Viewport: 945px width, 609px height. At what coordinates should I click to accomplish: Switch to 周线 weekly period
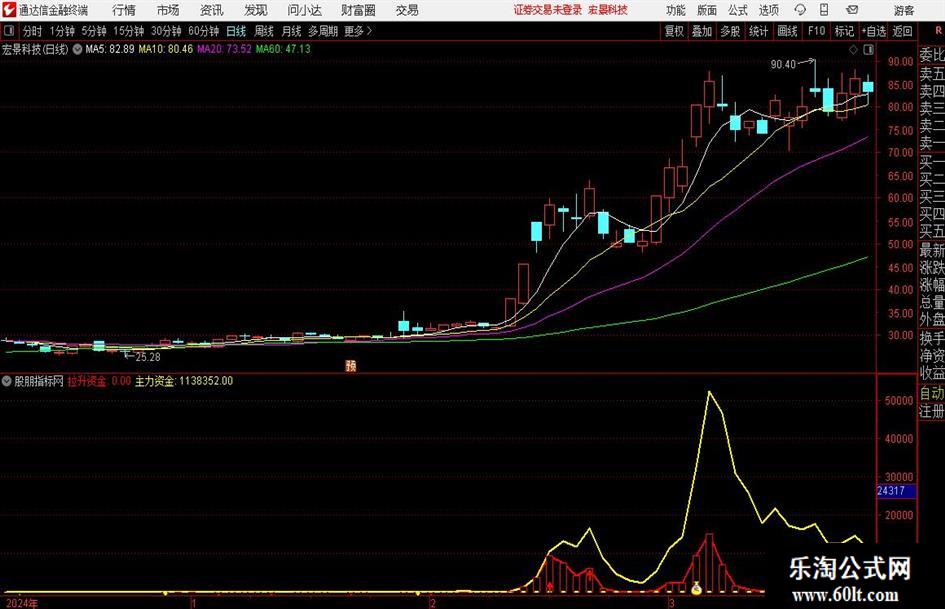[264, 31]
